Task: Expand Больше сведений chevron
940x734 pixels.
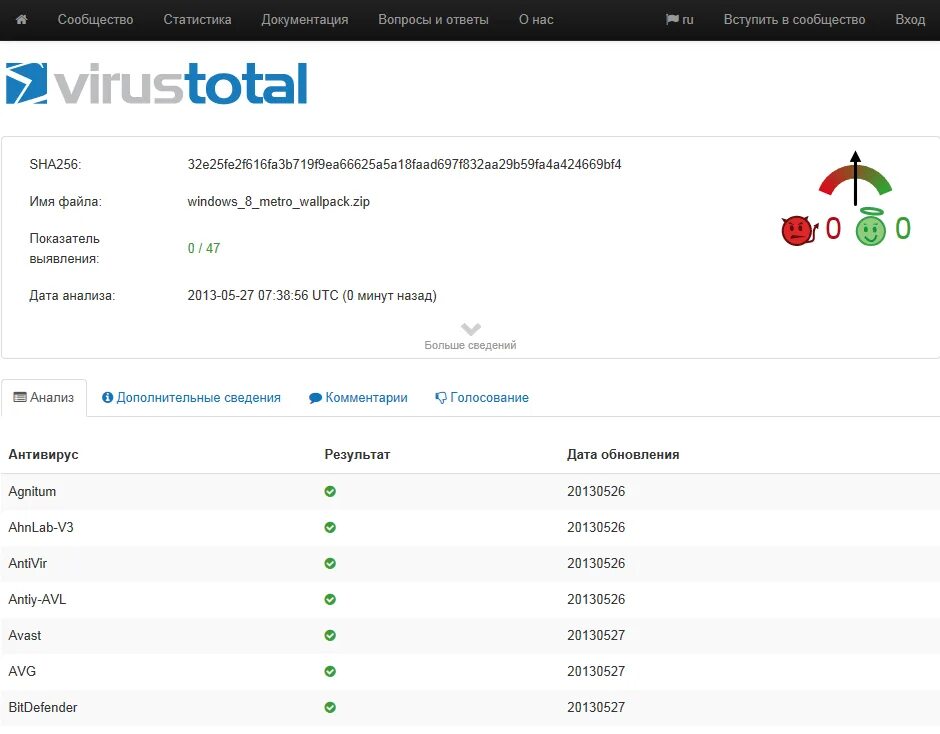Action: click(471, 329)
